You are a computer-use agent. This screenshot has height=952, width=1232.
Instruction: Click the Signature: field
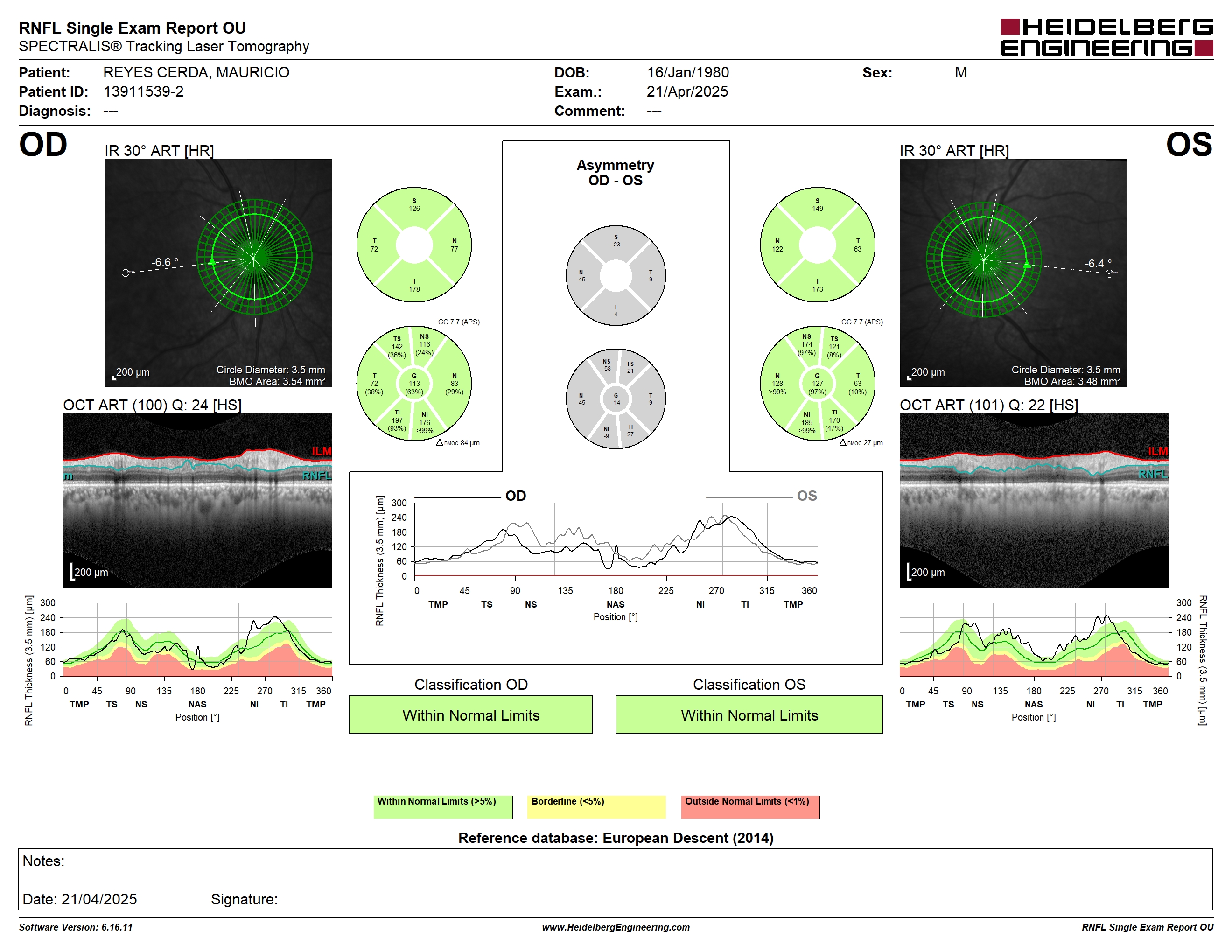[244, 899]
